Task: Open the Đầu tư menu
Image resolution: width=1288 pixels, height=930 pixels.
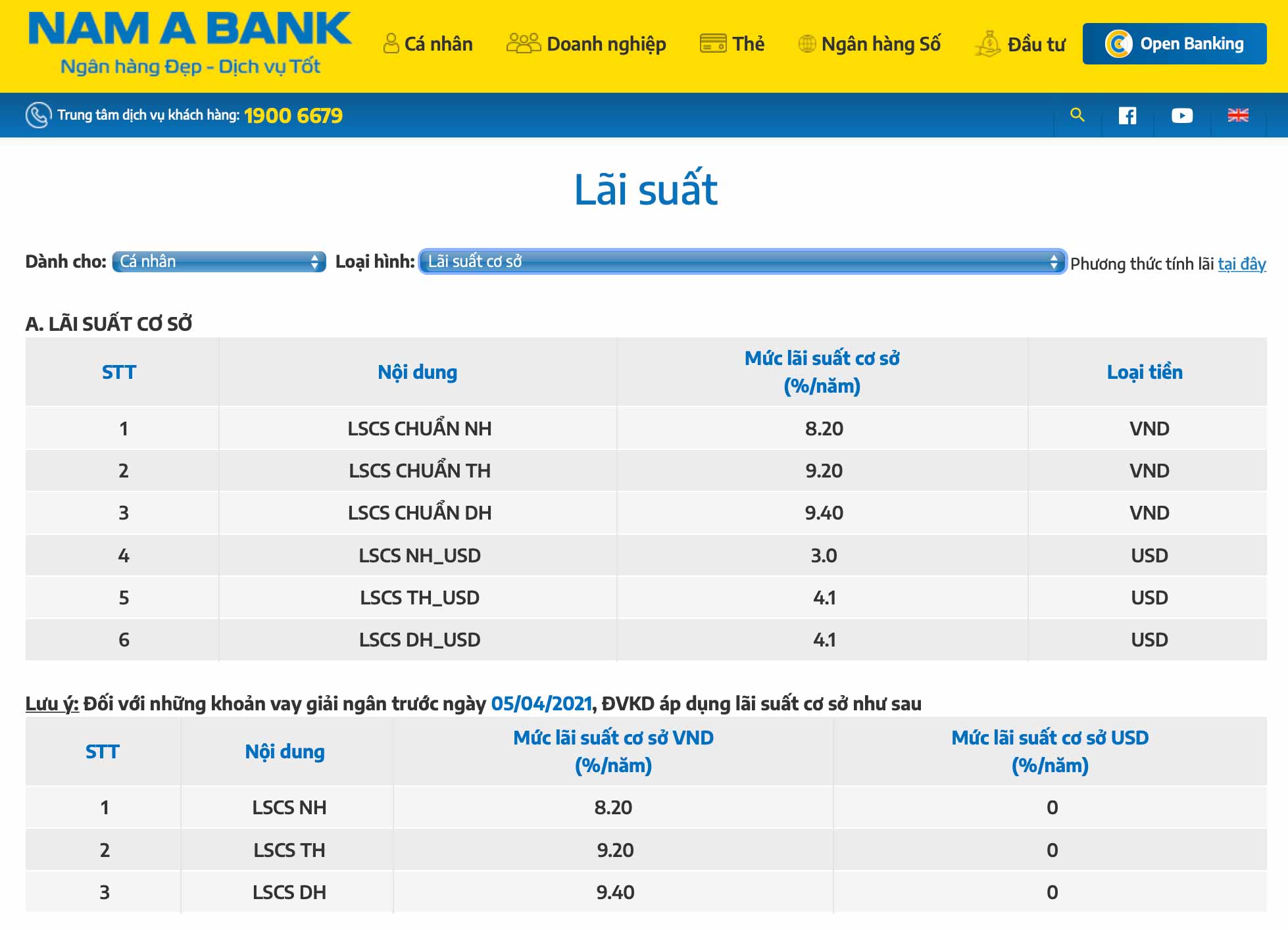Action: [x=1020, y=44]
